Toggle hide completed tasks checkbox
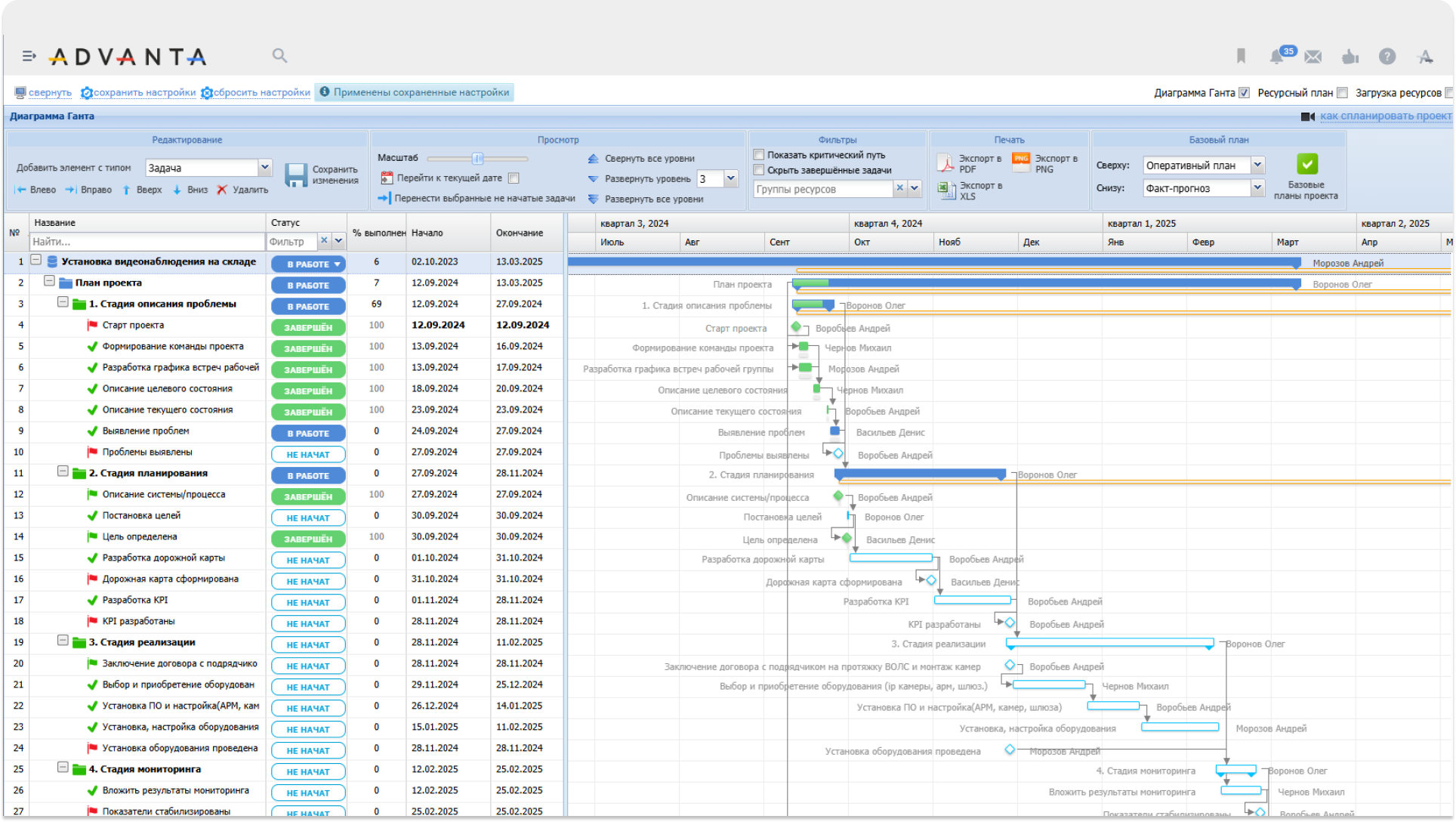Viewport: 1456px width, 822px height. (x=759, y=170)
